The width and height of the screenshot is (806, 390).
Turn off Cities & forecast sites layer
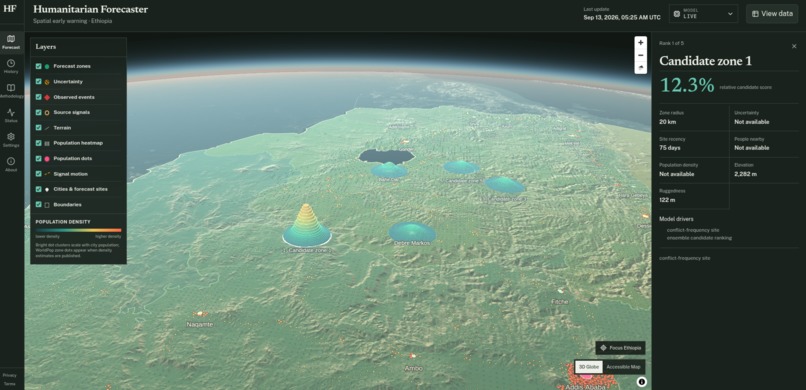(x=39, y=189)
